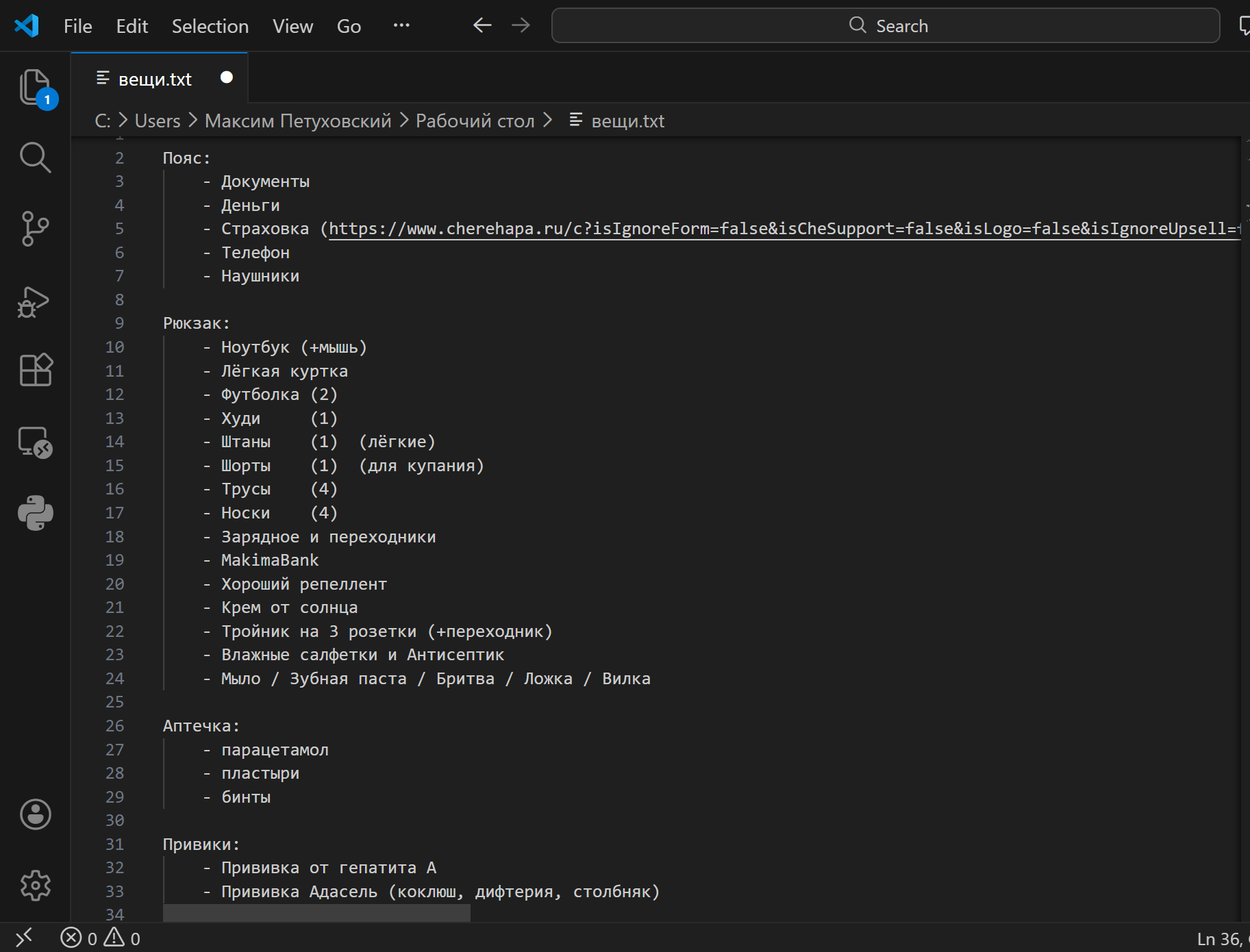Click the '(для купания)' note text
1250x952 pixels.
421,466
